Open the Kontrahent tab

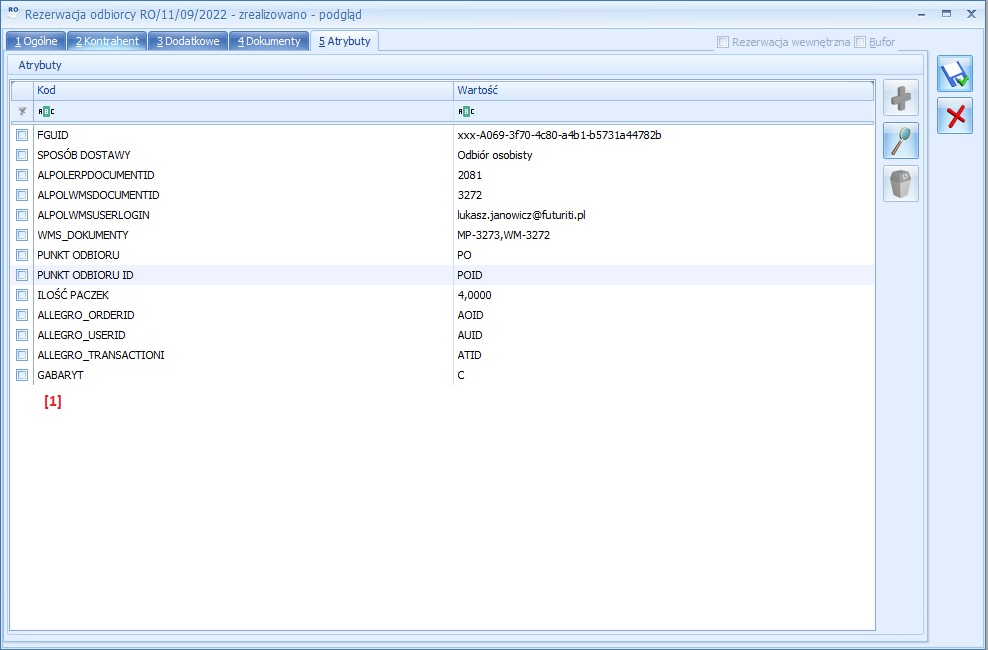coord(107,41)
